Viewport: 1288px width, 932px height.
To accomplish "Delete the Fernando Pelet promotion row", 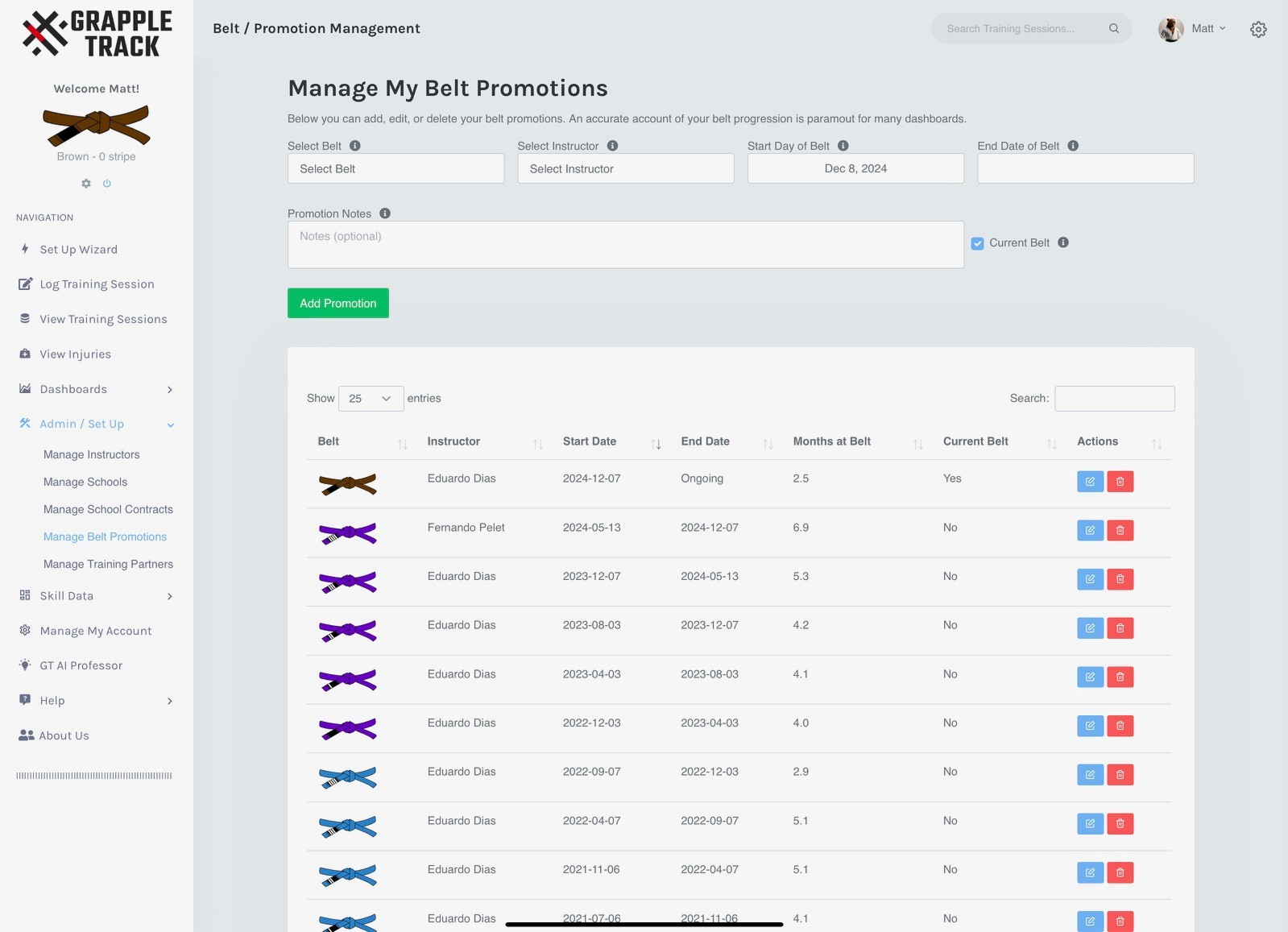I will (1120, 530).
